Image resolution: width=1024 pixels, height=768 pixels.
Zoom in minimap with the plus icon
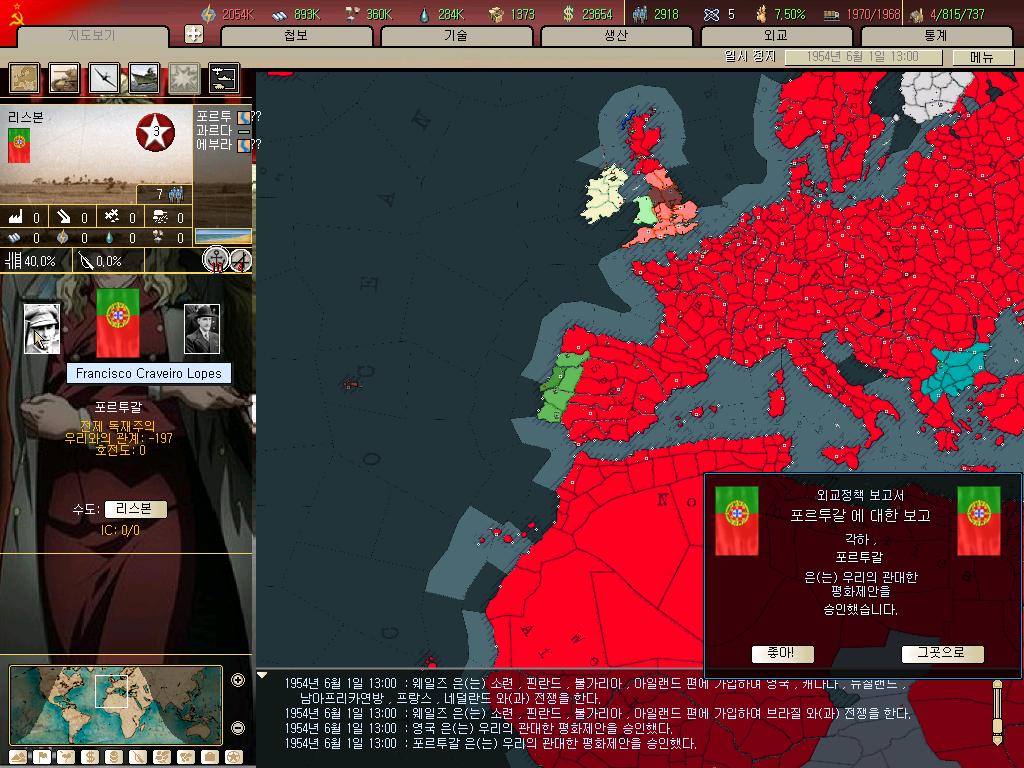(x=238, y=680)
